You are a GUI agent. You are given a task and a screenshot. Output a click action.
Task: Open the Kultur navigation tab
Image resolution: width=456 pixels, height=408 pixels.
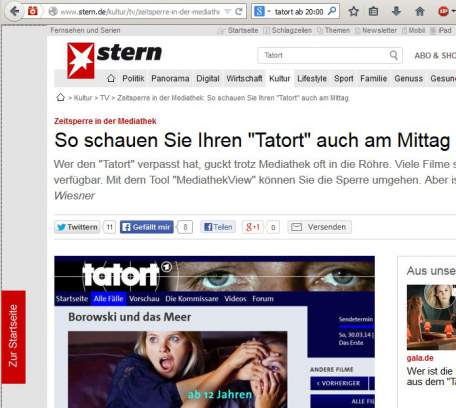point(279,79)
